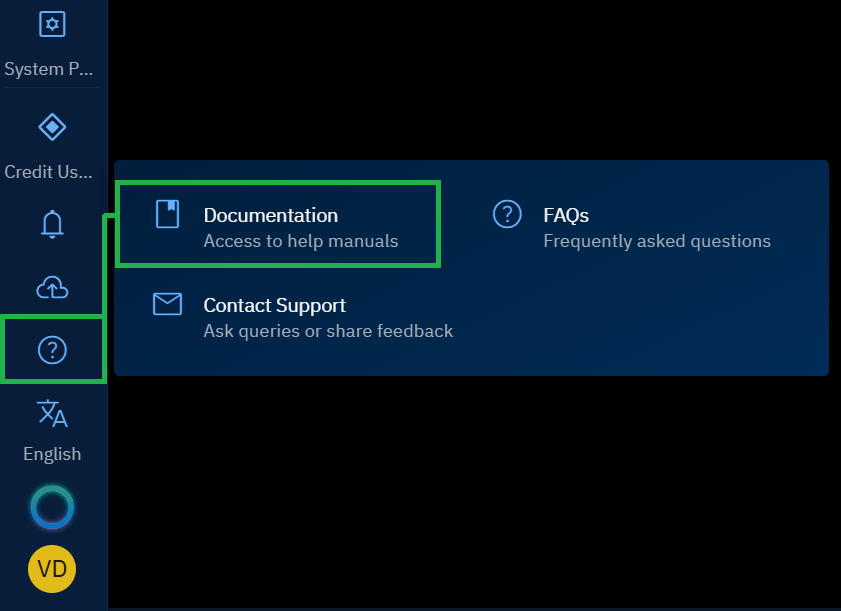Screen dimensions: 841x611
Task: Click the Contact Support envelope icon
Action: pos(167,304)
